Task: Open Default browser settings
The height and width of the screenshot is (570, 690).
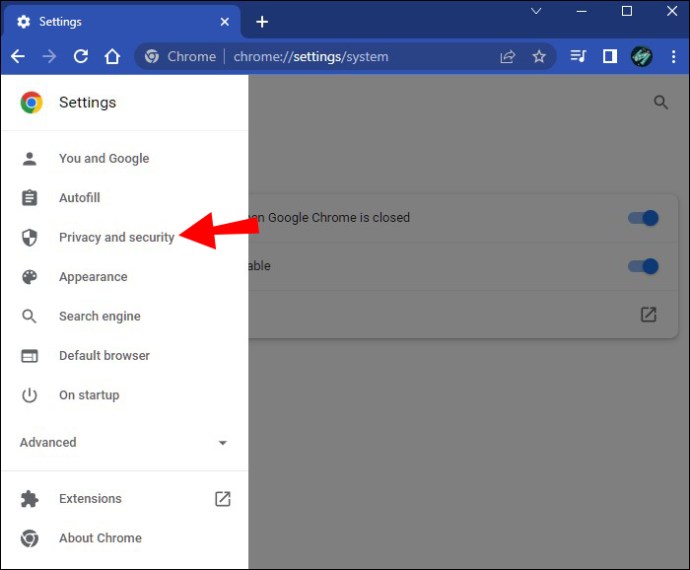Action: 104,356
